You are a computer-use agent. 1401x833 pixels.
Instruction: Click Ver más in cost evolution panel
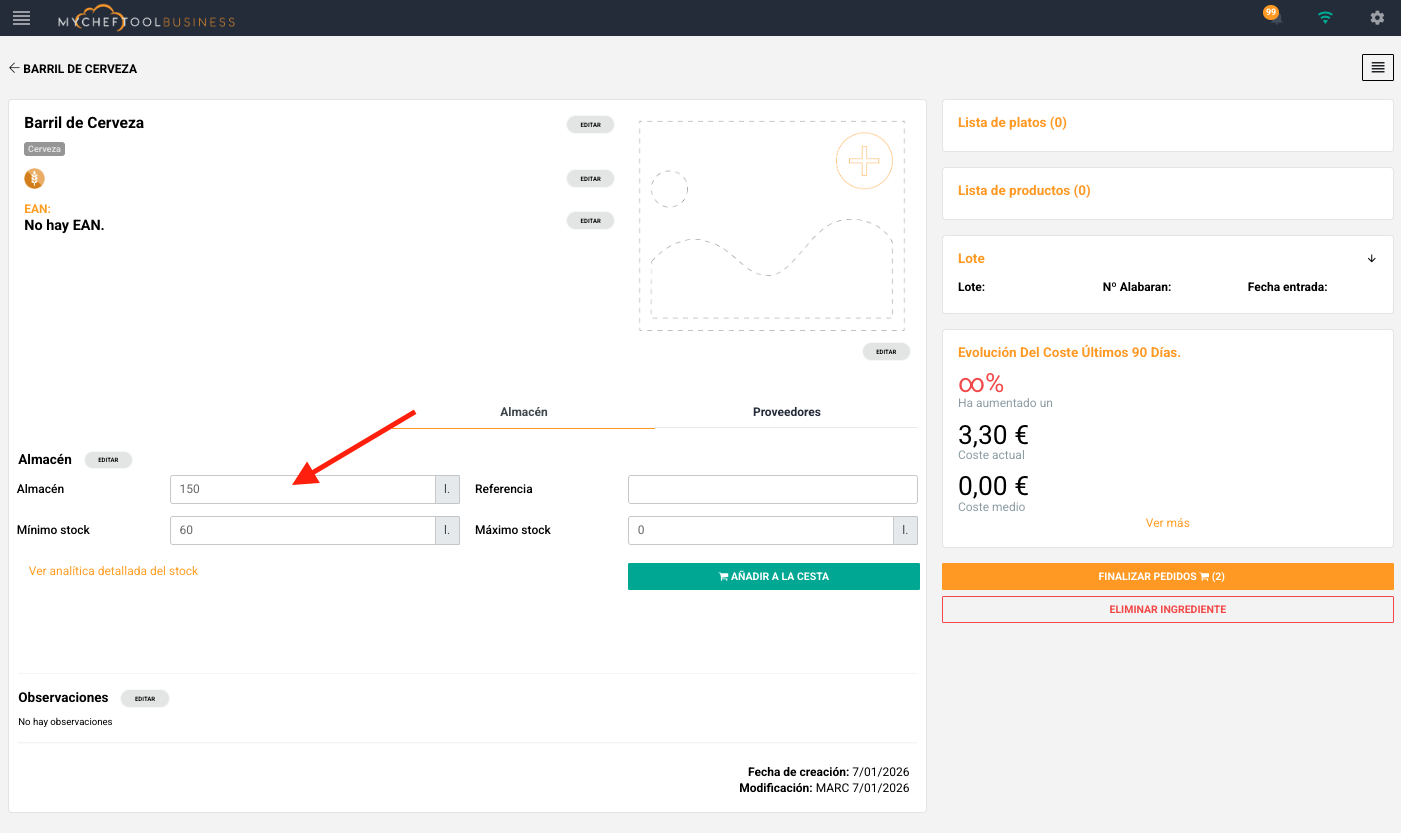[x=1167, y=523]
